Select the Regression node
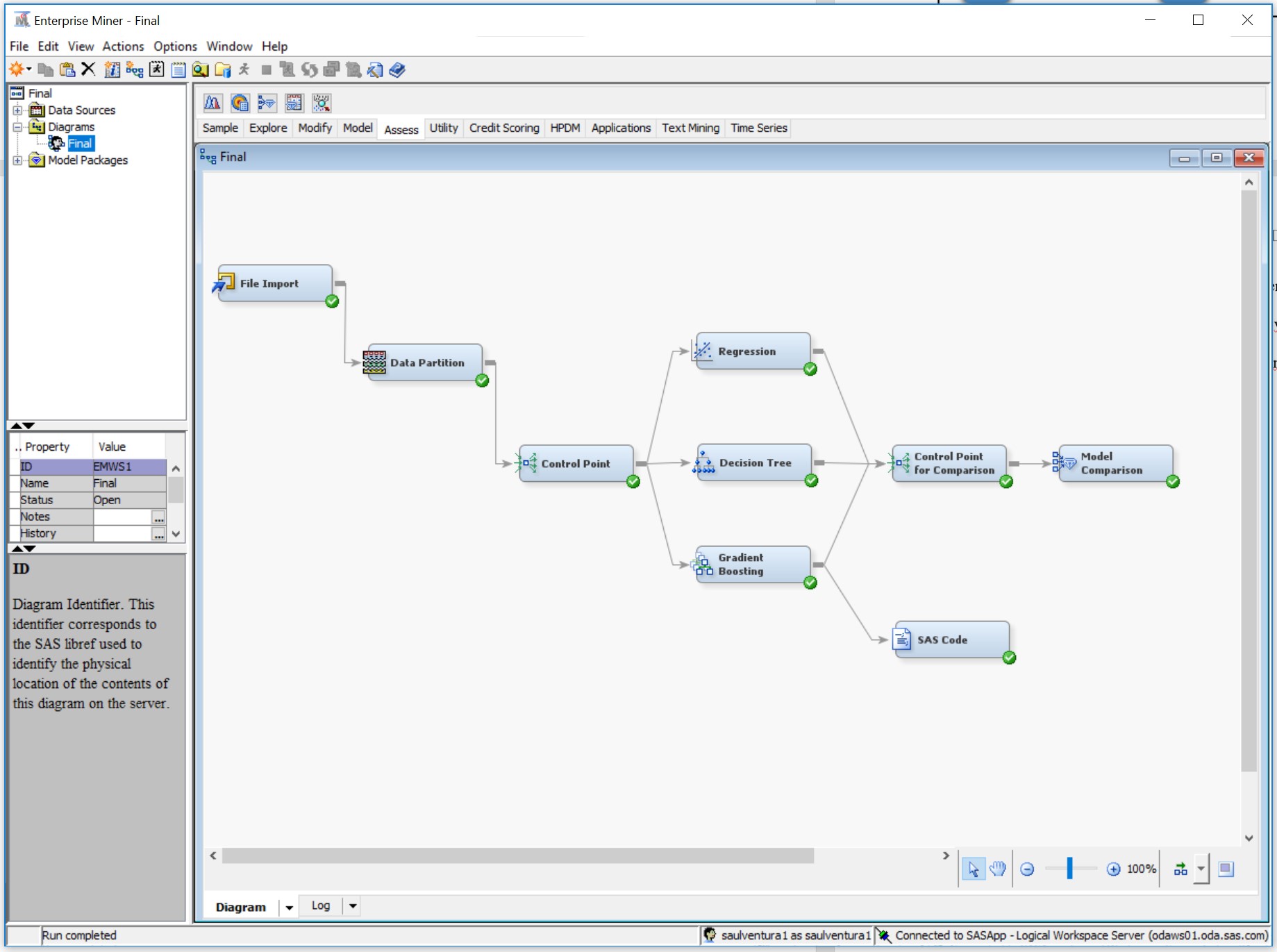The width and height of the screenshot is (1277, 952). point(753,351)
